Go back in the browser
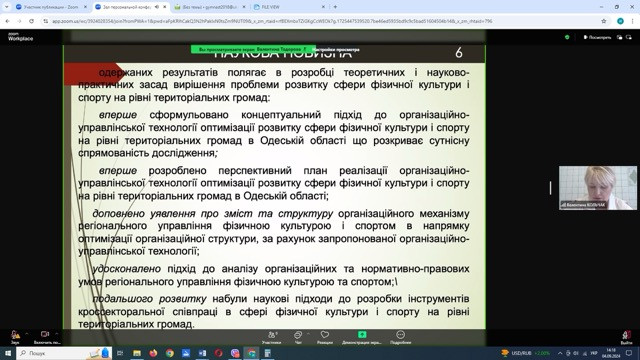This screenshot has height=360, width=640. 7,21
